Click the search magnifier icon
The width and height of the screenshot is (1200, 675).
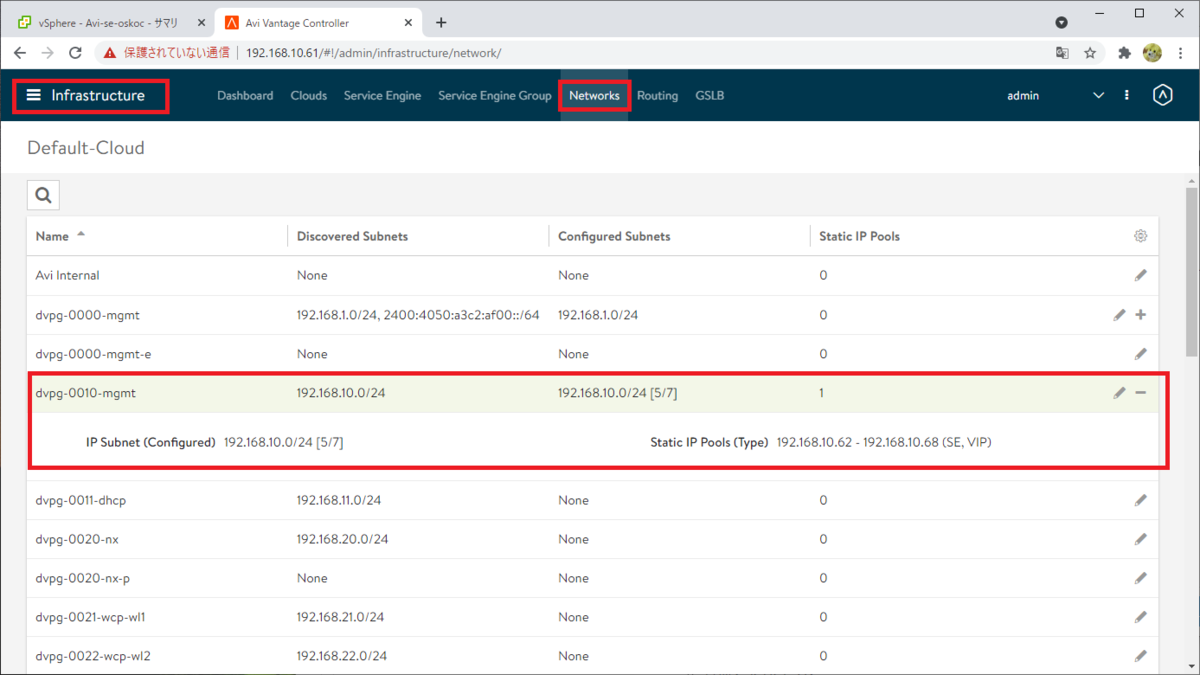pyautogui.click(x=43, y=195)
